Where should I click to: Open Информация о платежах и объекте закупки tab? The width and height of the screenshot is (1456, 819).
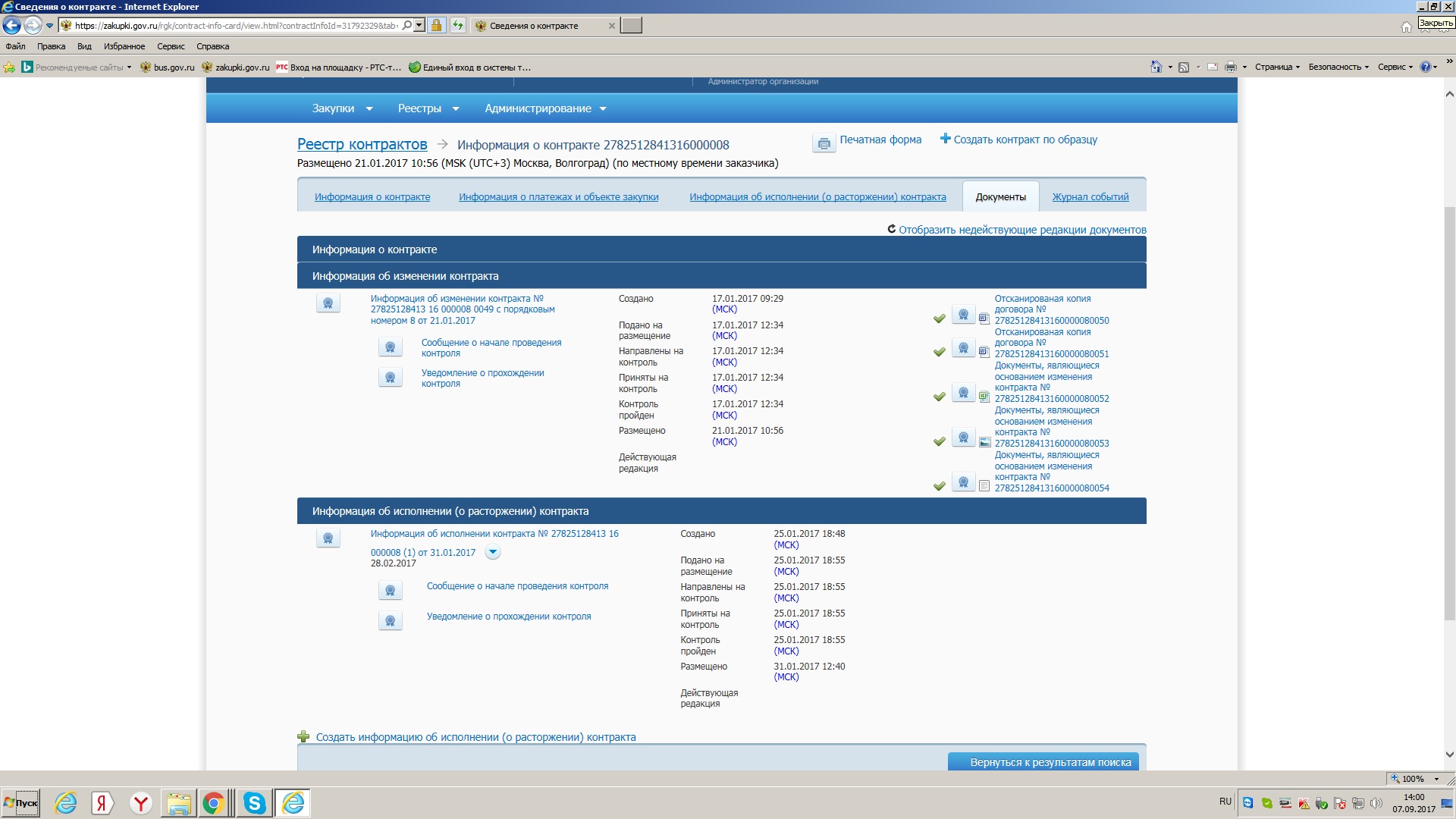[x=558, y=197]
